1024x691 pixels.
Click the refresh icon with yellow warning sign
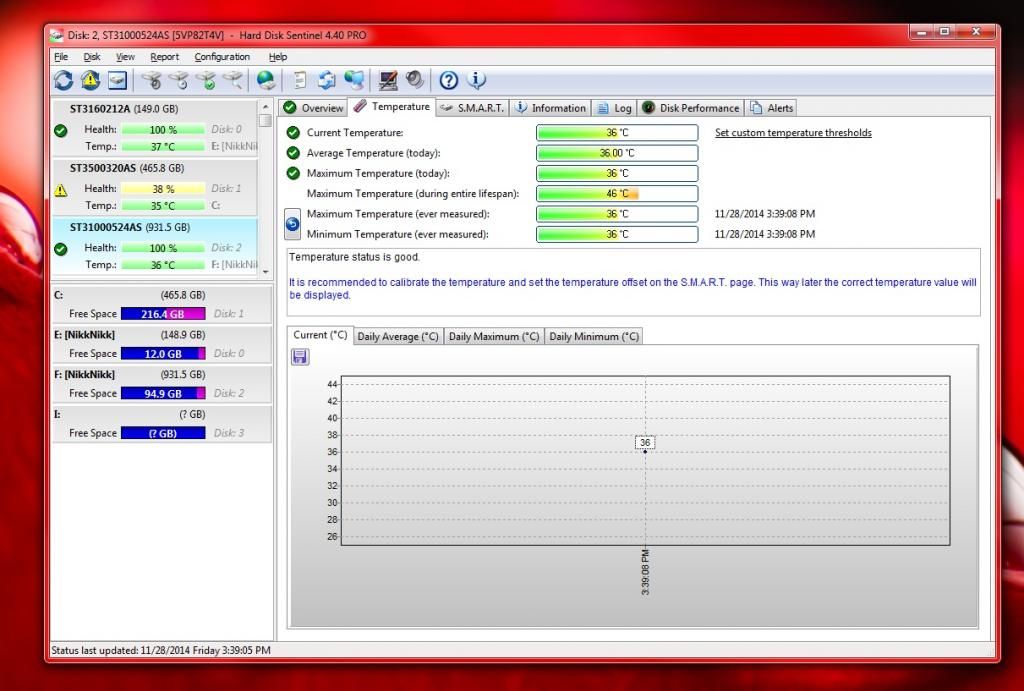pyautogui.click(x=90, y=80)
